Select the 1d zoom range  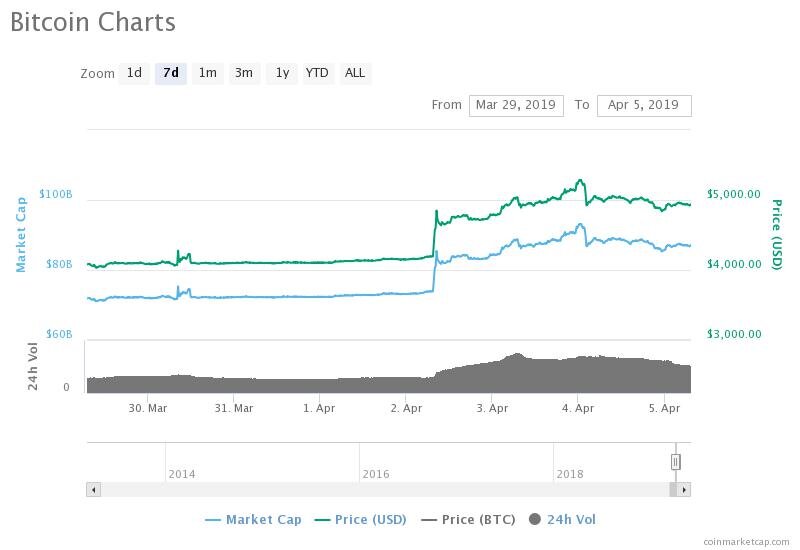click(134, 73)
